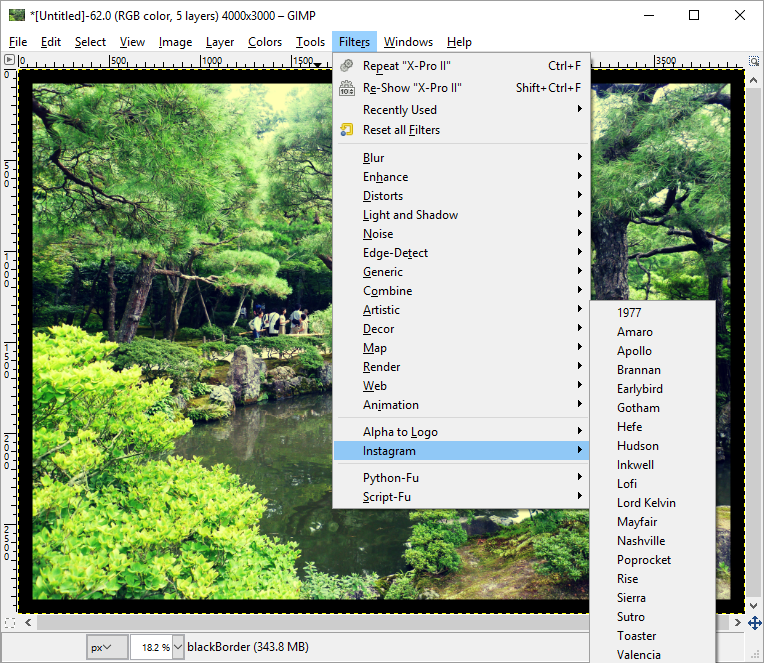Screen dimensions: 764x663
Task: Click the navigate image display icon
Action: [x=755, y=622]
